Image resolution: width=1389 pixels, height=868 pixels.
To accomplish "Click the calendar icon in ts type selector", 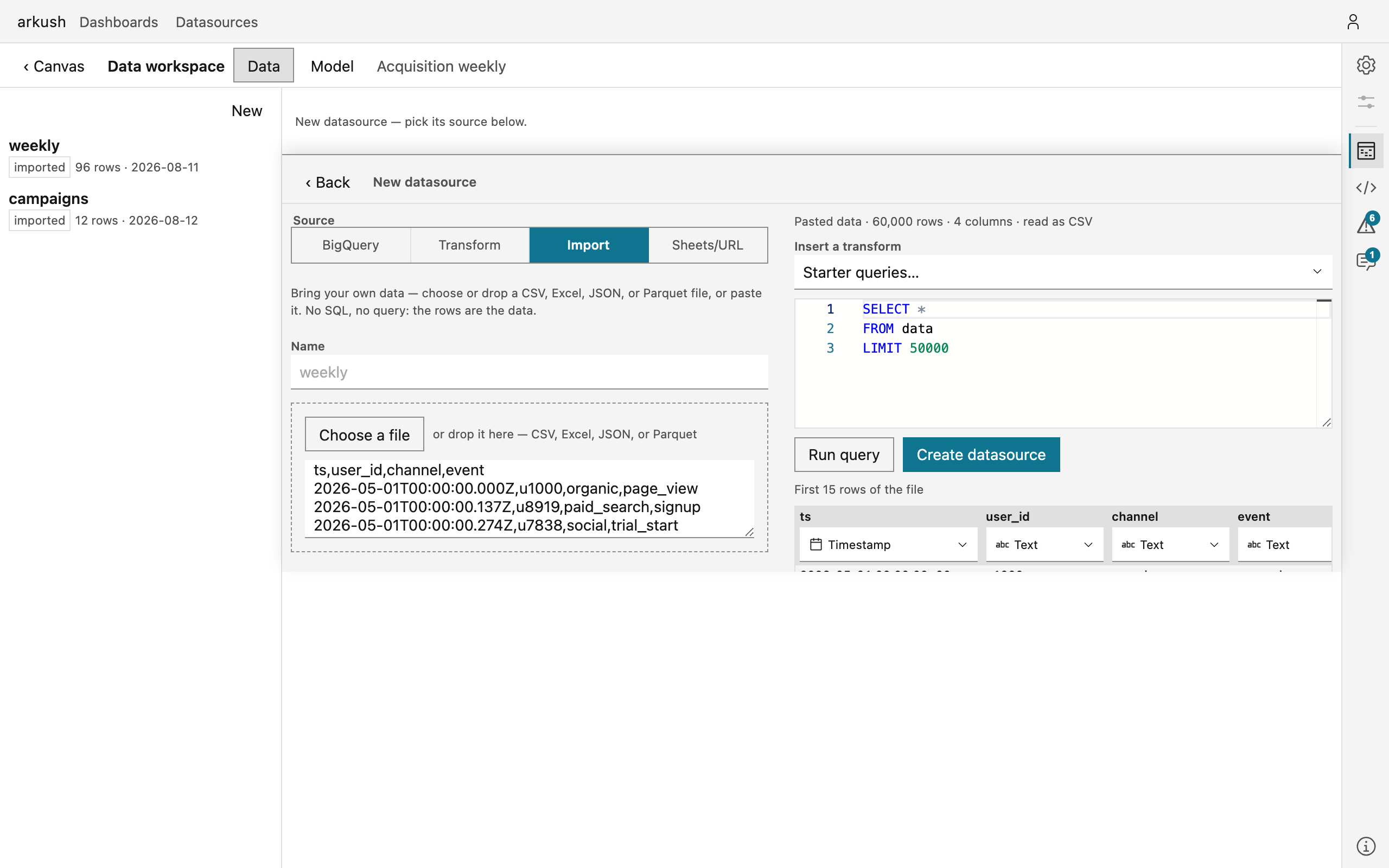I will [815, 544].
